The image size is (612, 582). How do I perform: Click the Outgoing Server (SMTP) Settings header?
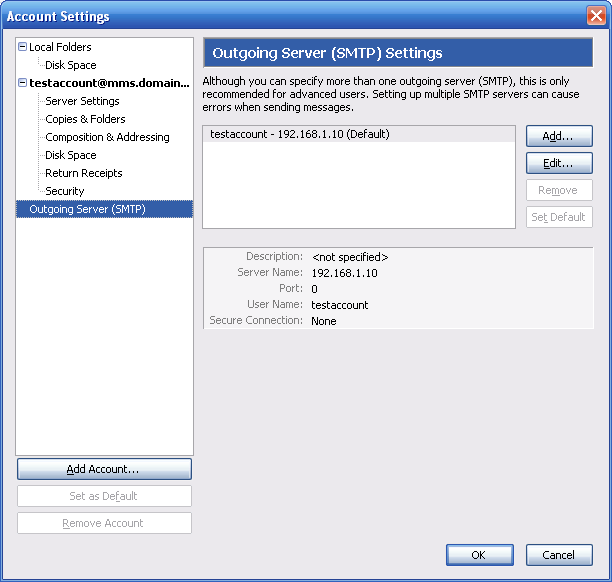pos(398,53)
